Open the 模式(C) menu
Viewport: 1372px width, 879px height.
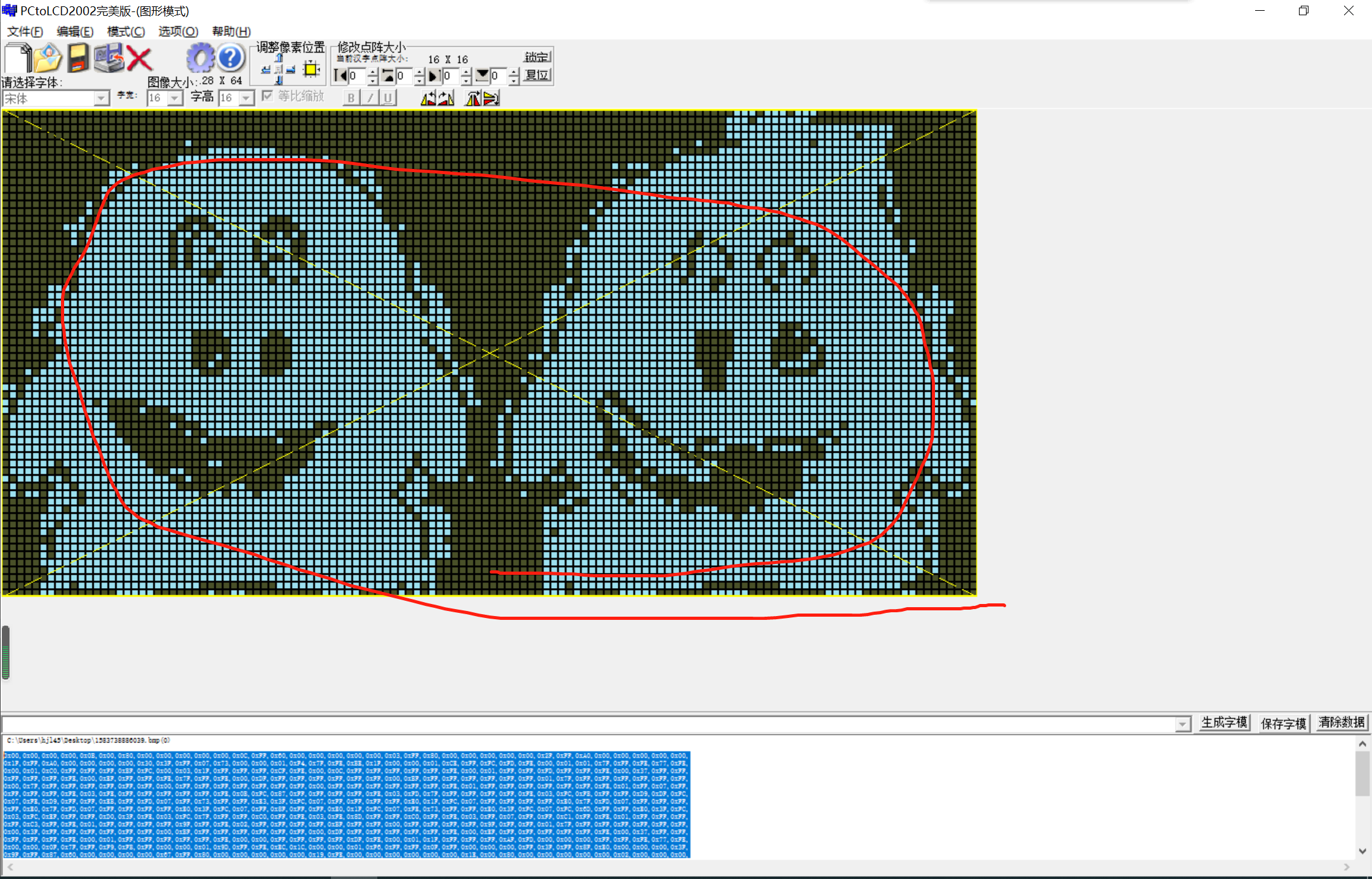(x=126, y=31)
